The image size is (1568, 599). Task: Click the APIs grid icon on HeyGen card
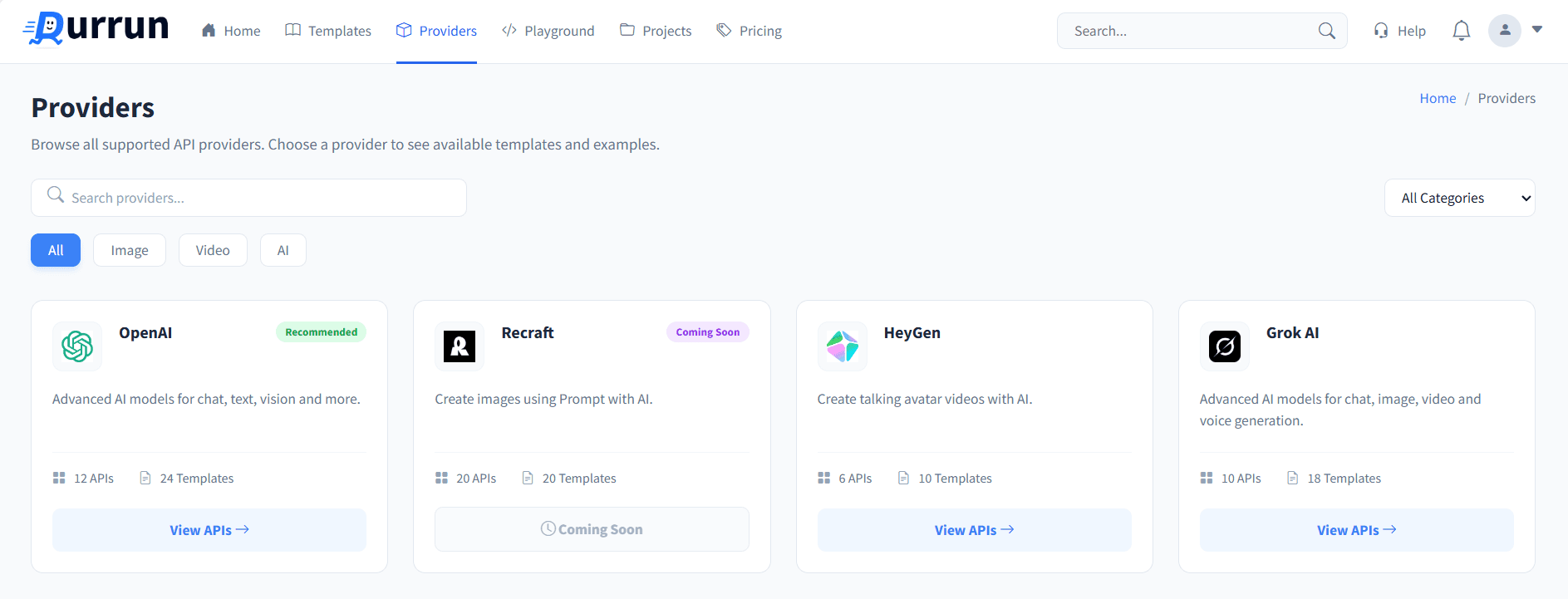(x=823, y=478)
